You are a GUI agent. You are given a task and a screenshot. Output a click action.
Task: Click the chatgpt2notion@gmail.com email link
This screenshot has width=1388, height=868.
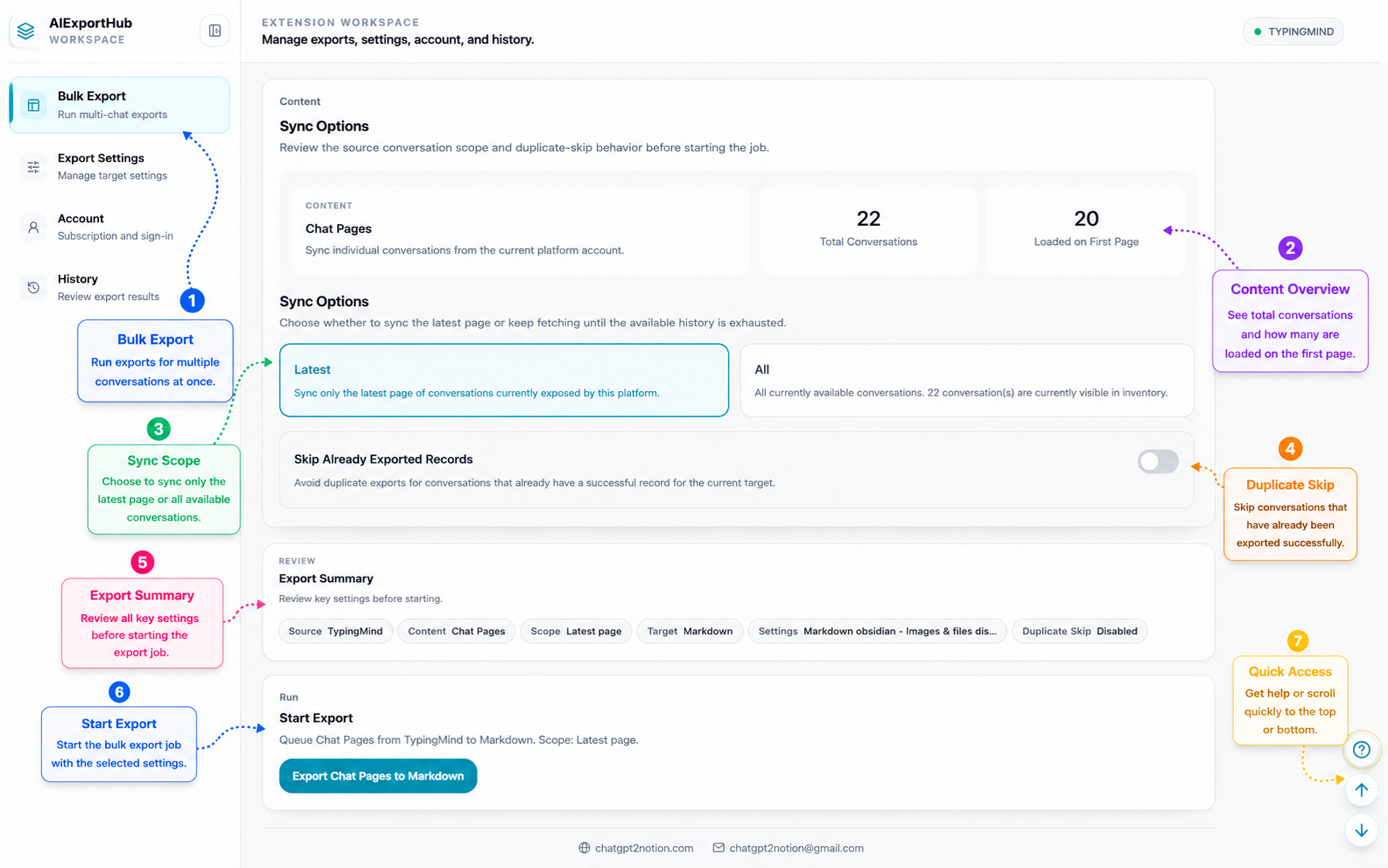(x=796, y=848)
